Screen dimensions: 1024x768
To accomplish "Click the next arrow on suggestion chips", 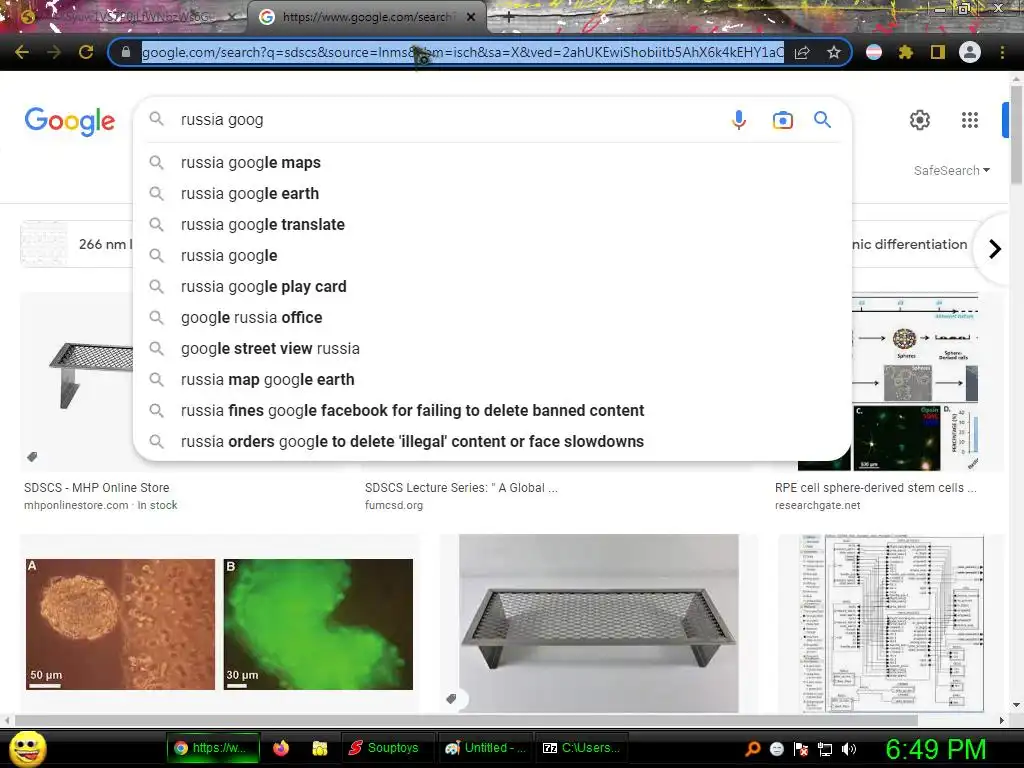I will 995,249.
